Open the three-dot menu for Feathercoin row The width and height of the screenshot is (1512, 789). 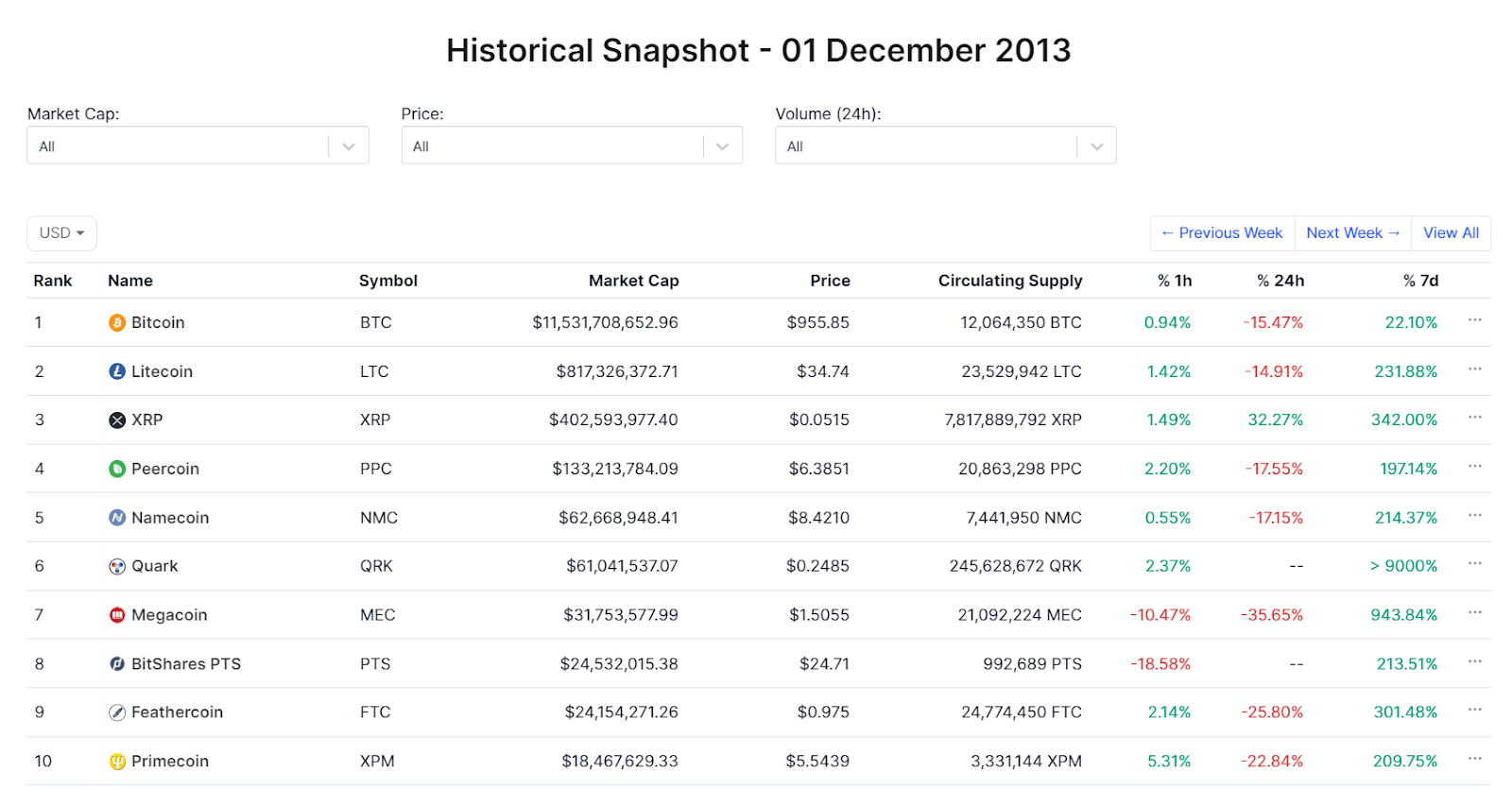(1474, 711)
